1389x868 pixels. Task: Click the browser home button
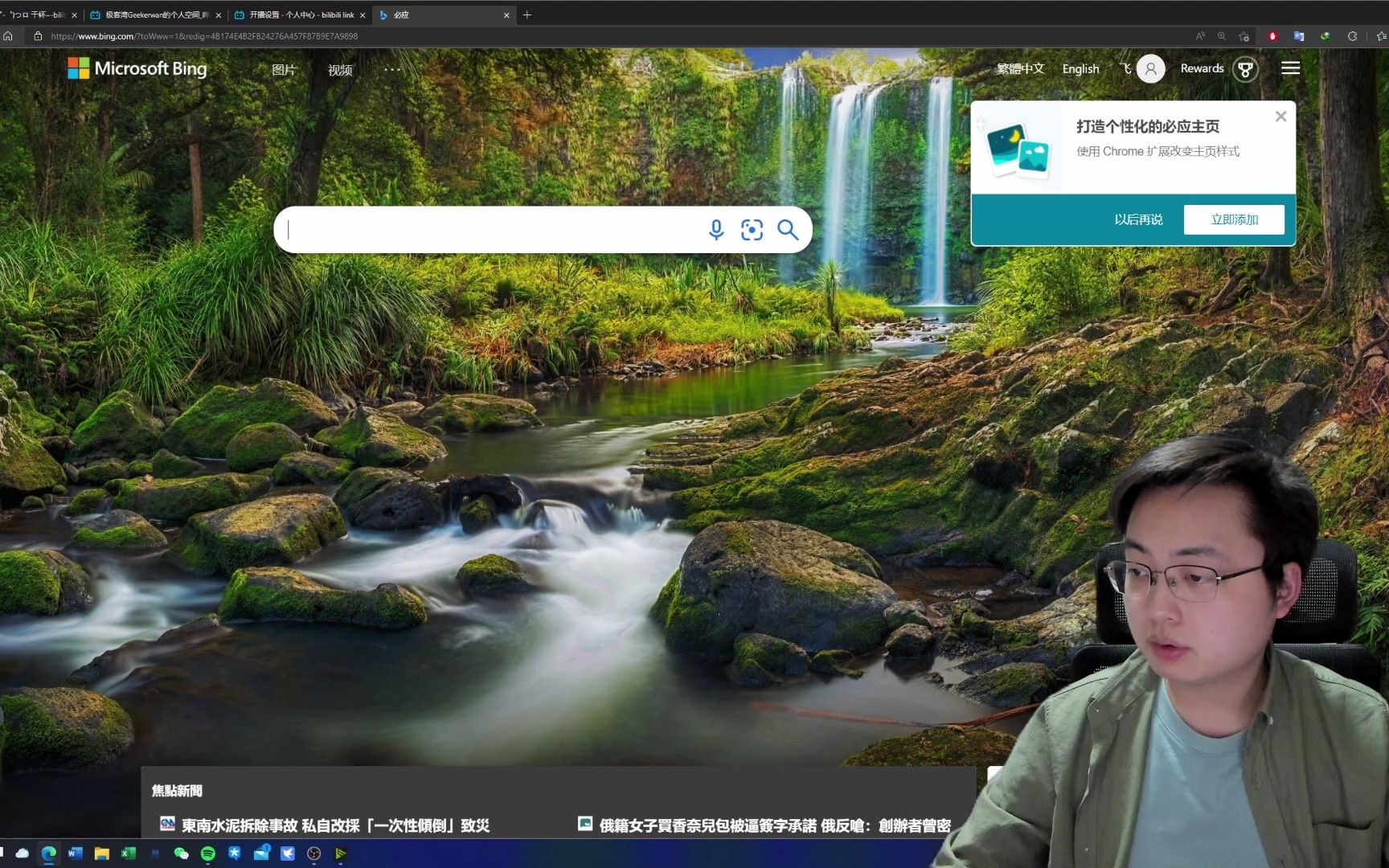coord(8,36)
